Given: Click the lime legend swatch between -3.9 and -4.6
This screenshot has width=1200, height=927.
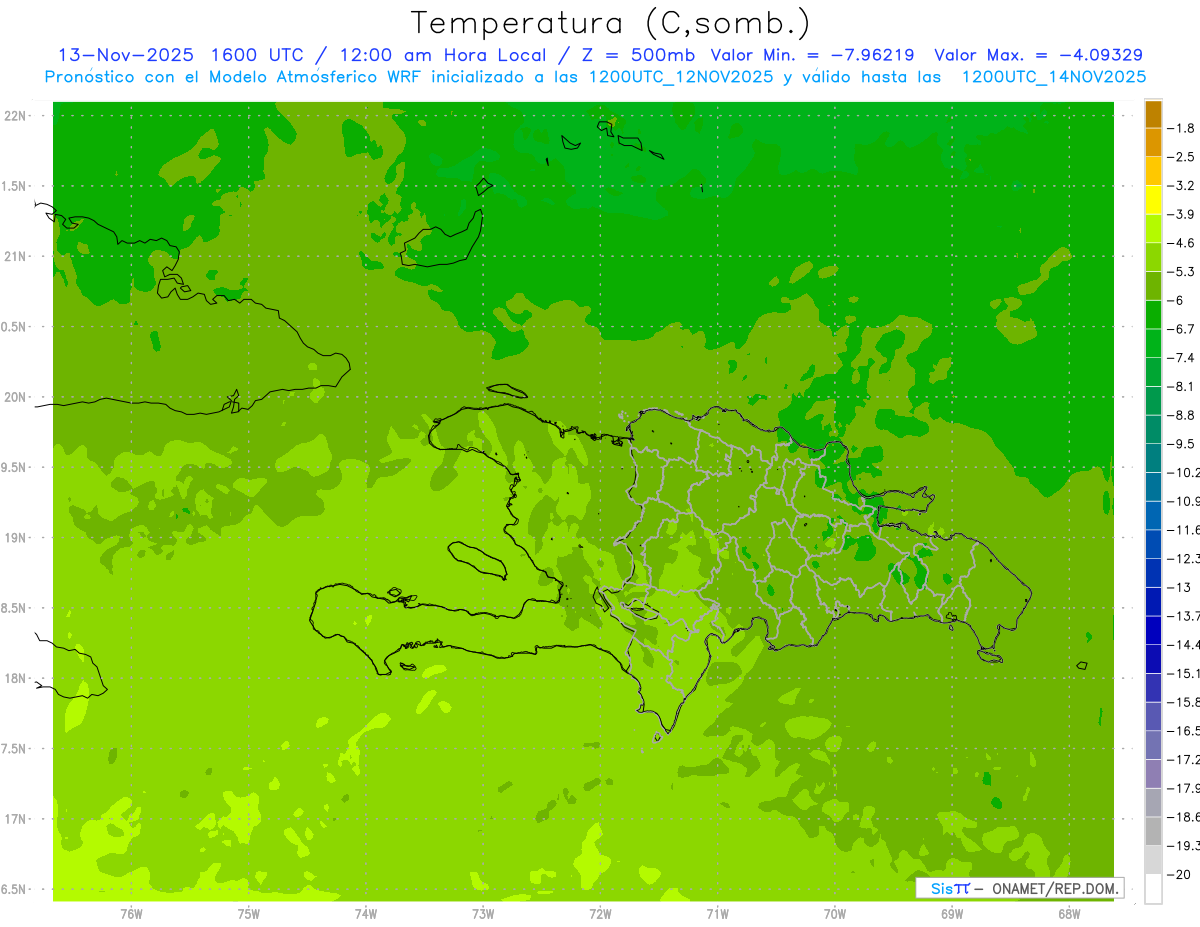Looking at the screenshot, I should tap(1153, 229).
